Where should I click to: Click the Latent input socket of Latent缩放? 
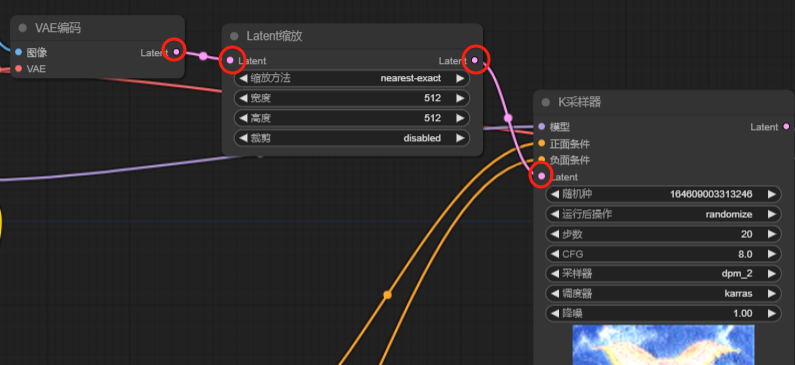click(230, 60)
